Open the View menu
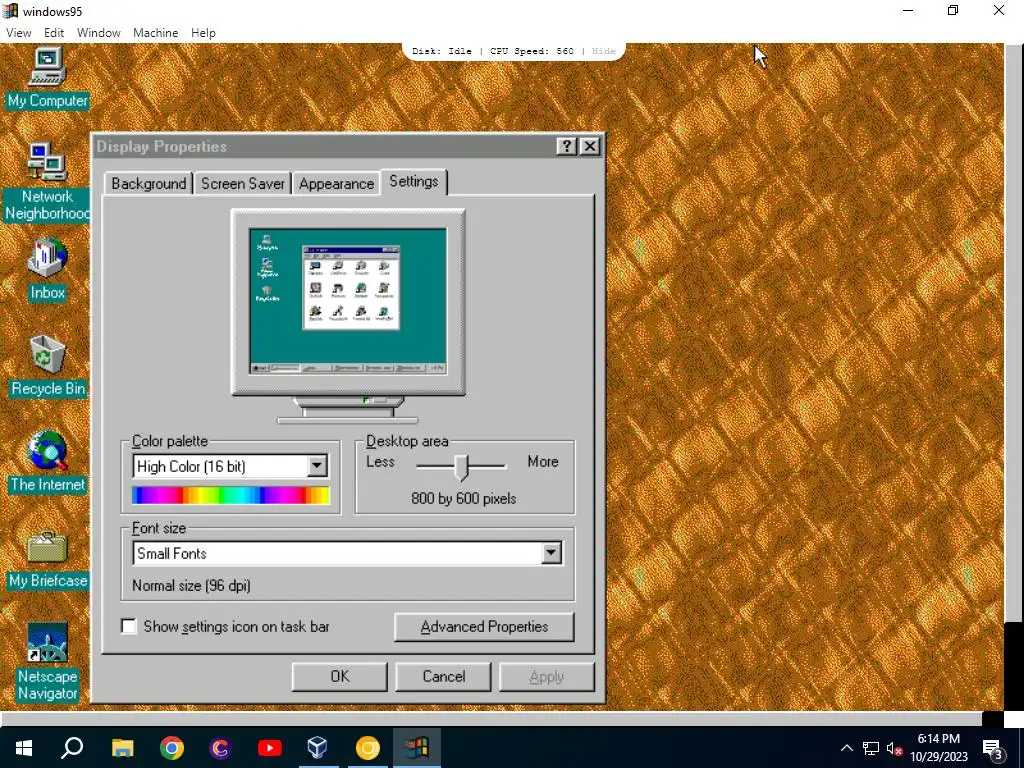1024x768 pixels. [18, 33]
